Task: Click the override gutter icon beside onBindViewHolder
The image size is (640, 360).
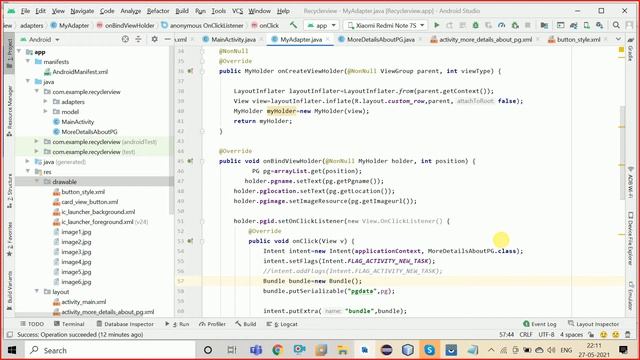Action: click(x=190, y=161)
